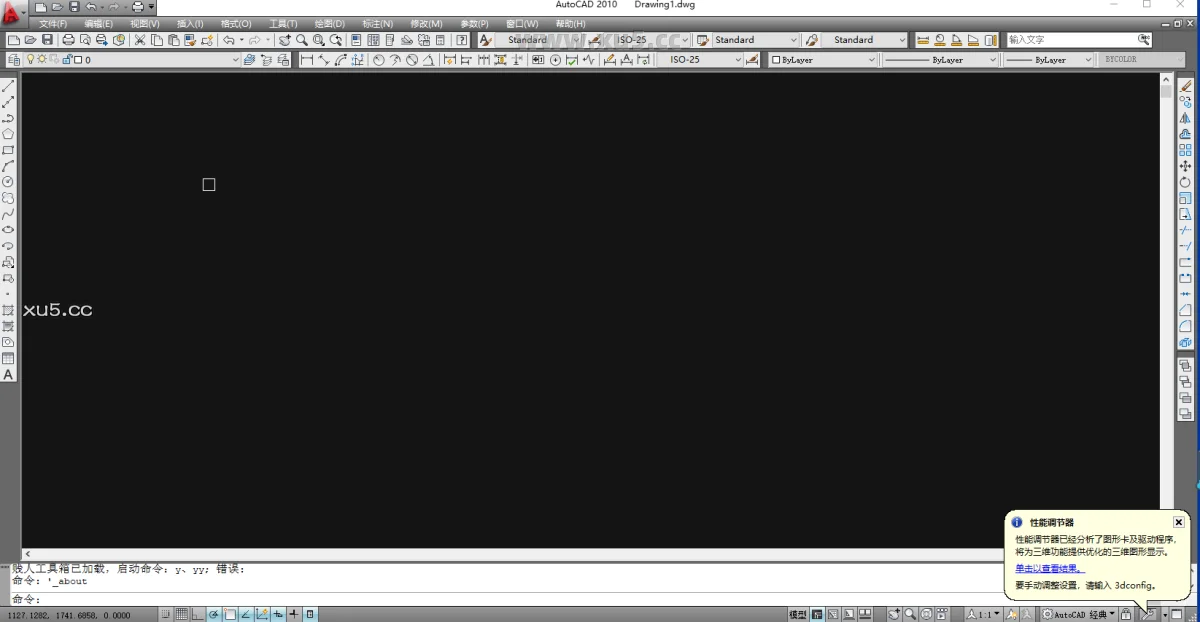
Task: Click the 单击以查看结果 link in notification
Action: coord(1049,568)
